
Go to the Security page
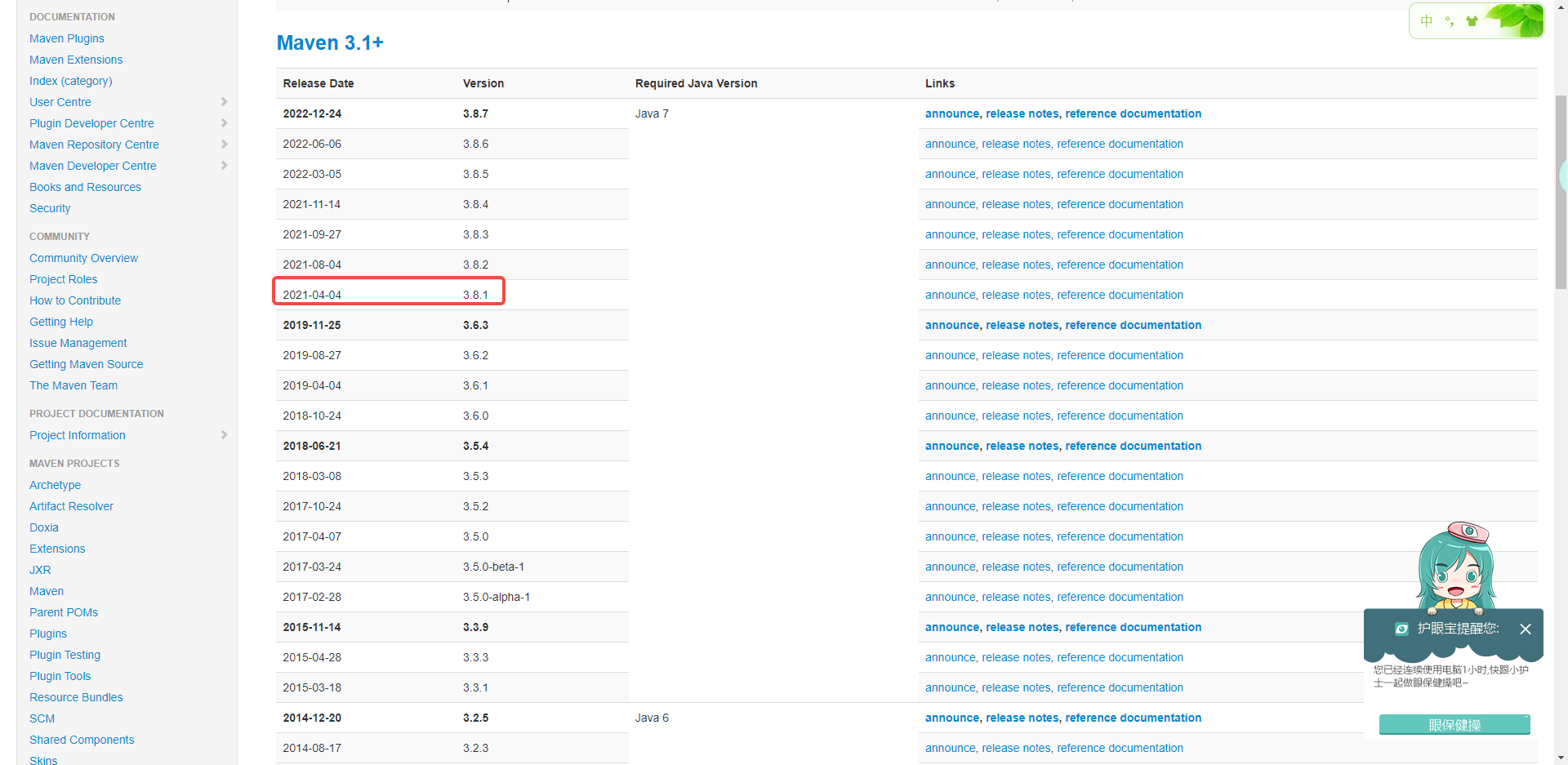50,208
